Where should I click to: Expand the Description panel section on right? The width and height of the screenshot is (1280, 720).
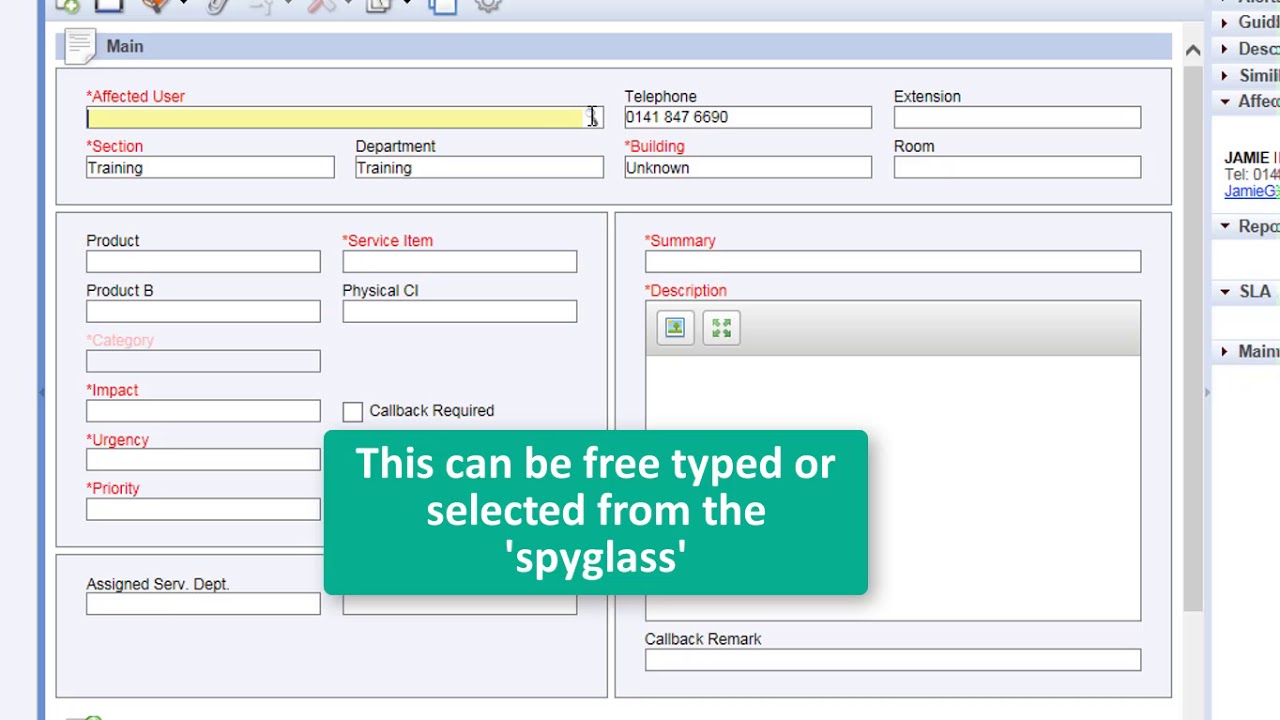(1225, 49)
